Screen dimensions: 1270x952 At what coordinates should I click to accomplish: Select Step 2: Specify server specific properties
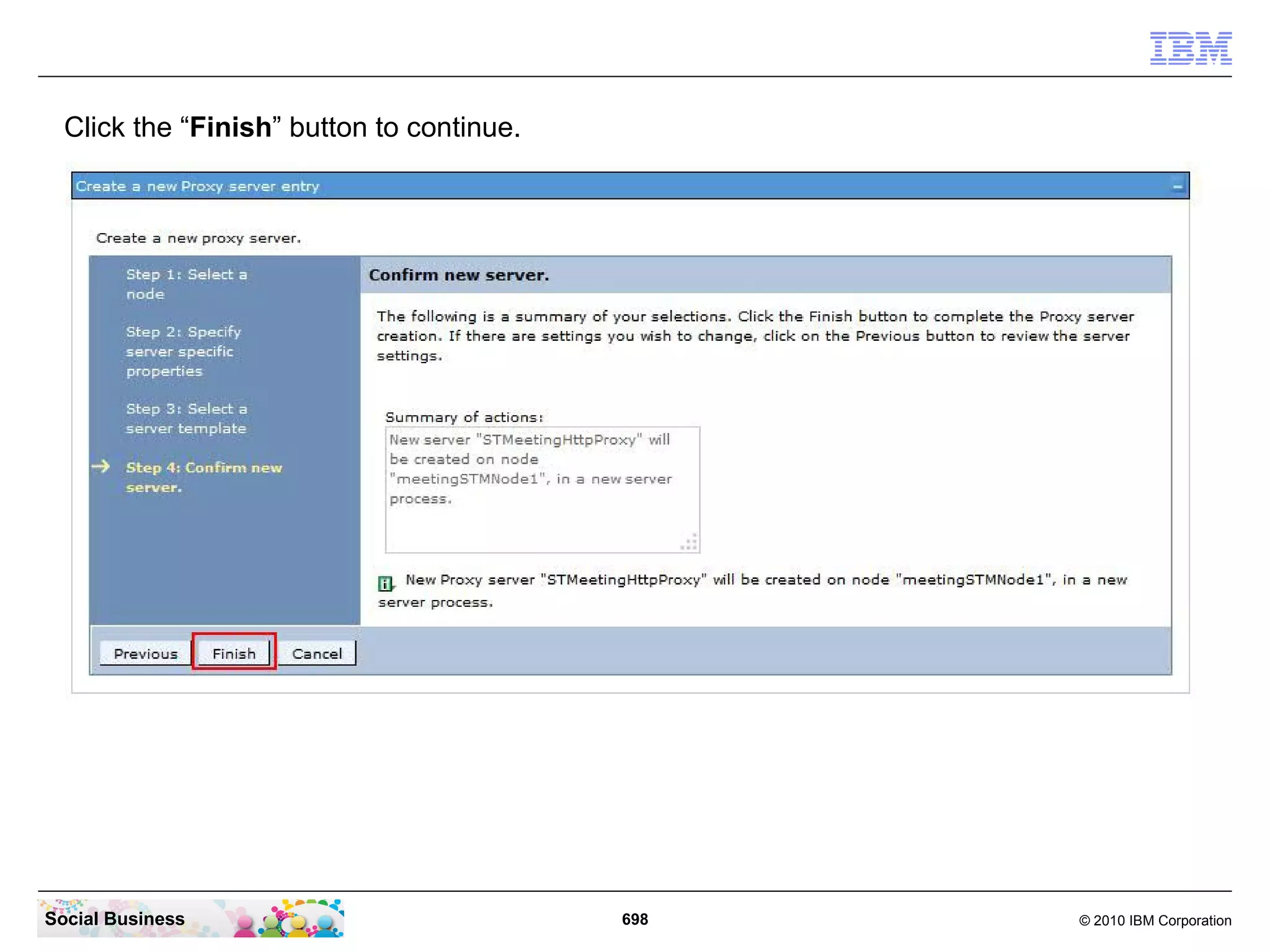pos(184,351)
